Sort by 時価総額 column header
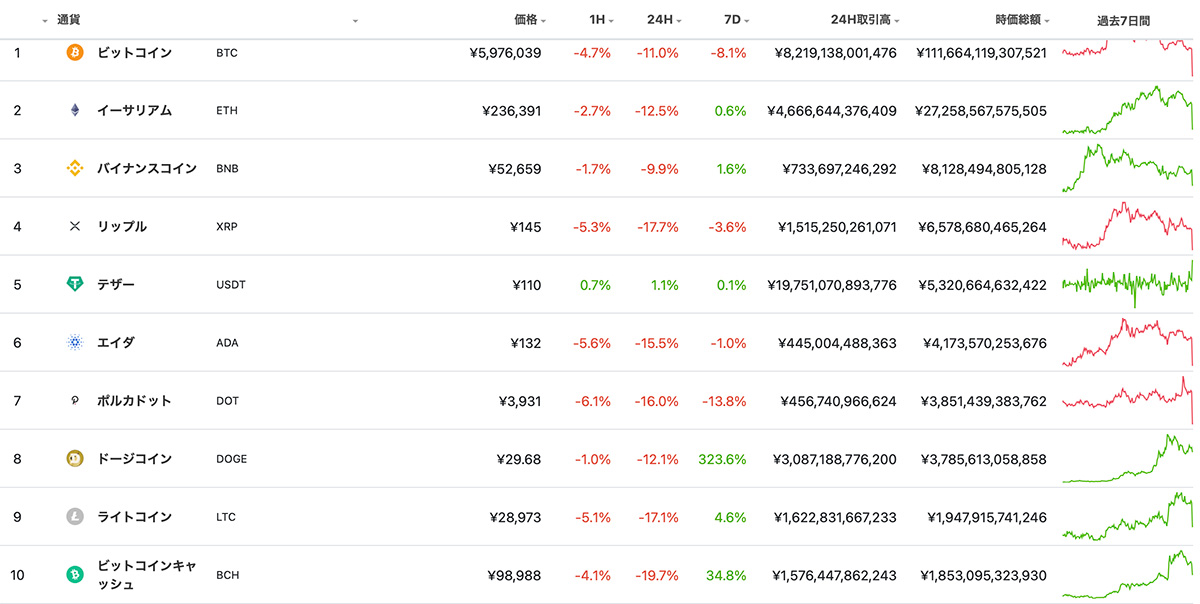This screenshot has height=604, width=1200. point(1023,20)
